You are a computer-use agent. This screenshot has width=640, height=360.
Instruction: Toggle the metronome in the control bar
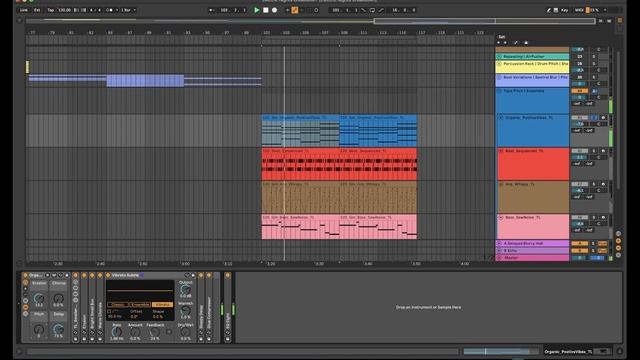click(x=109, y=10)
